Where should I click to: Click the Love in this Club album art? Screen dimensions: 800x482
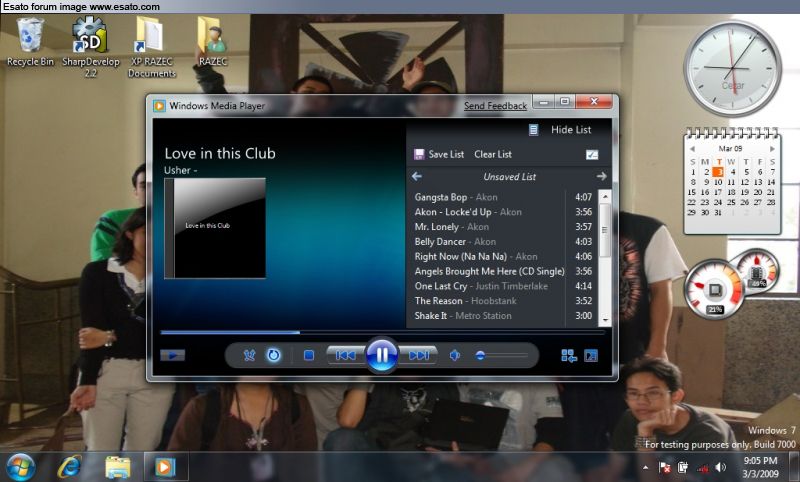[215, 228]
